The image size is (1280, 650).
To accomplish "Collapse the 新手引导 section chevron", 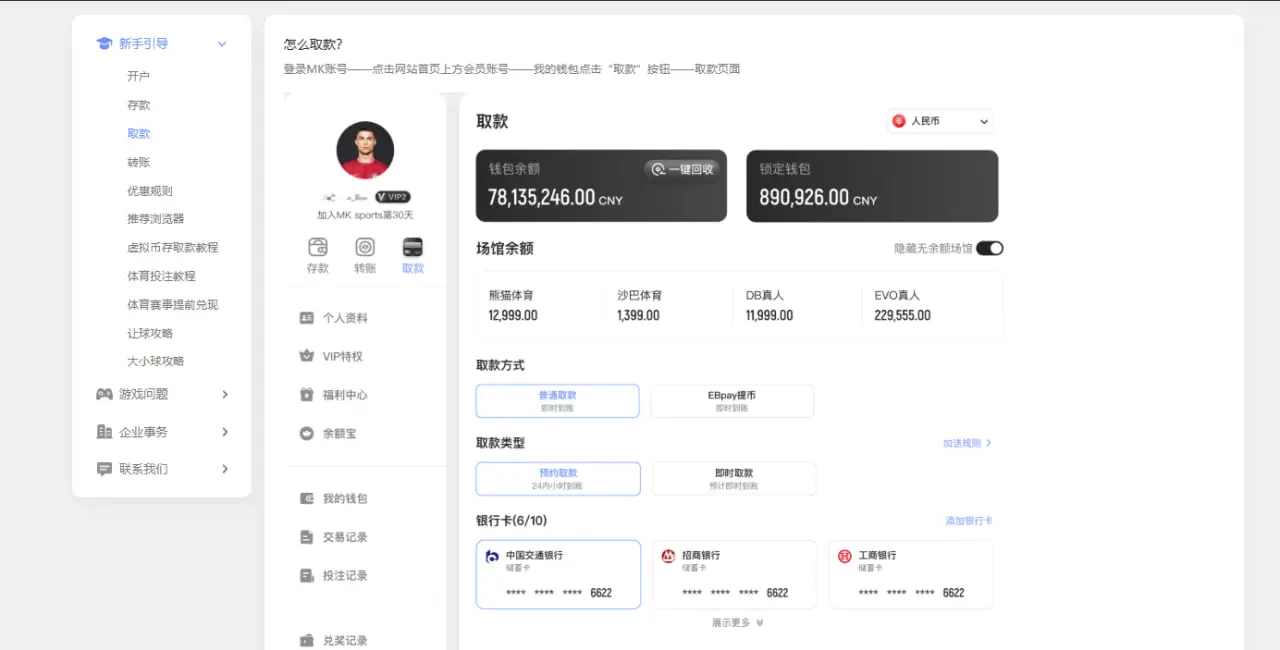I will (222, 44).
